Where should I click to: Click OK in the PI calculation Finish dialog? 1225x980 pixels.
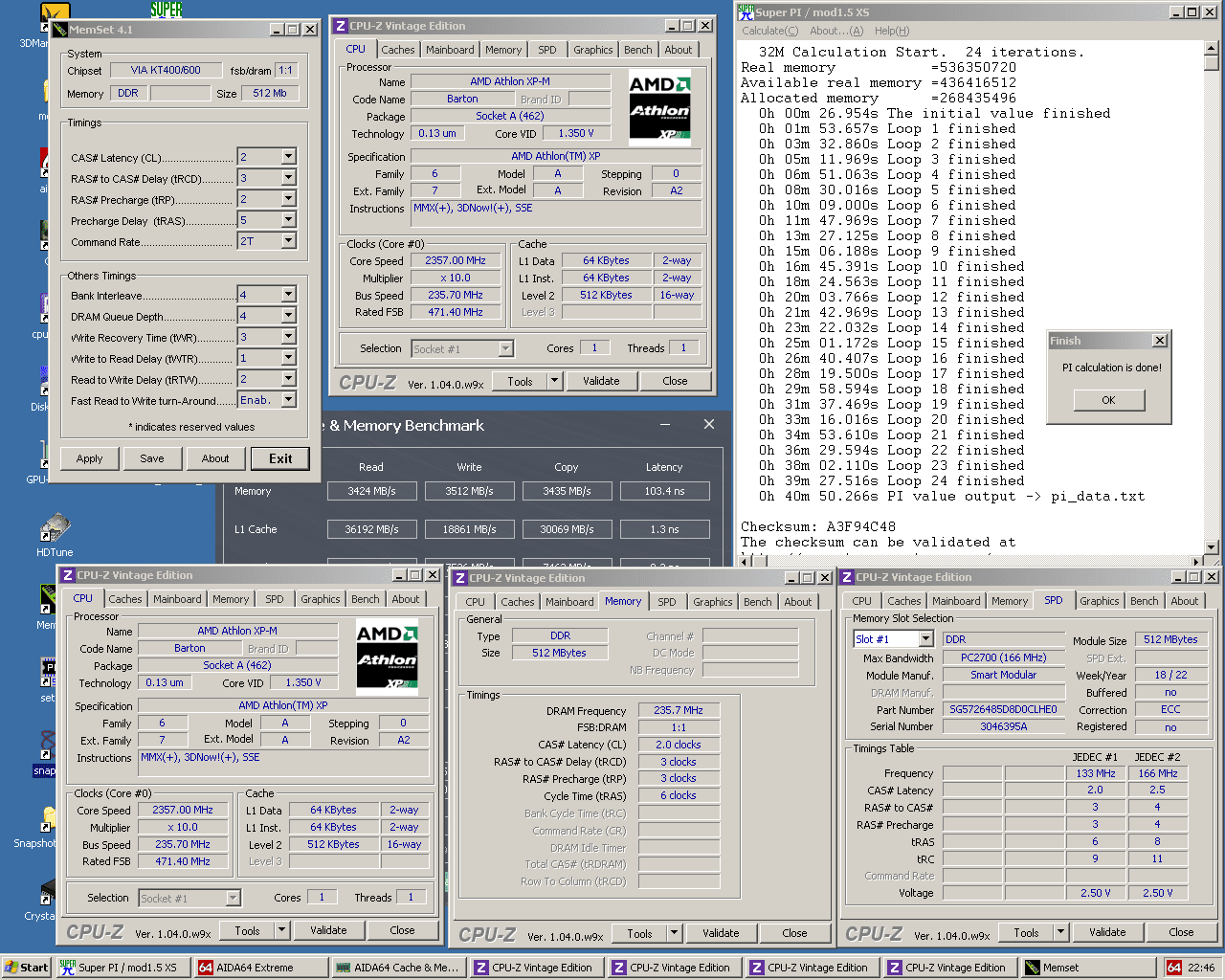click(x=1108, y=399)
